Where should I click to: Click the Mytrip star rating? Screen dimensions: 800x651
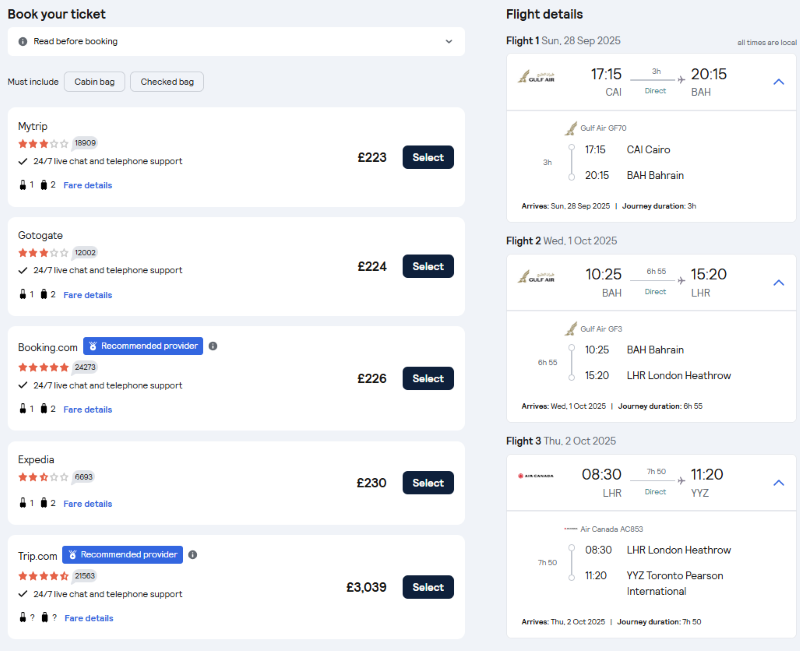pos(43,144)
